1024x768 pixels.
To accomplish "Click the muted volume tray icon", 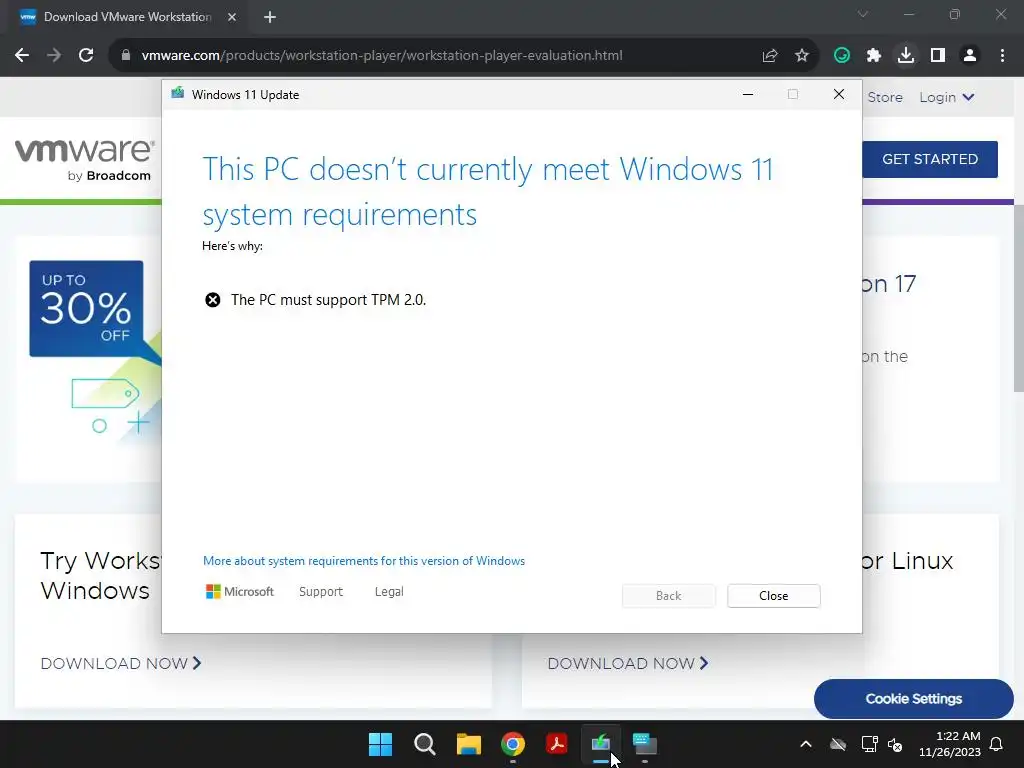I will tap(895, 744).
